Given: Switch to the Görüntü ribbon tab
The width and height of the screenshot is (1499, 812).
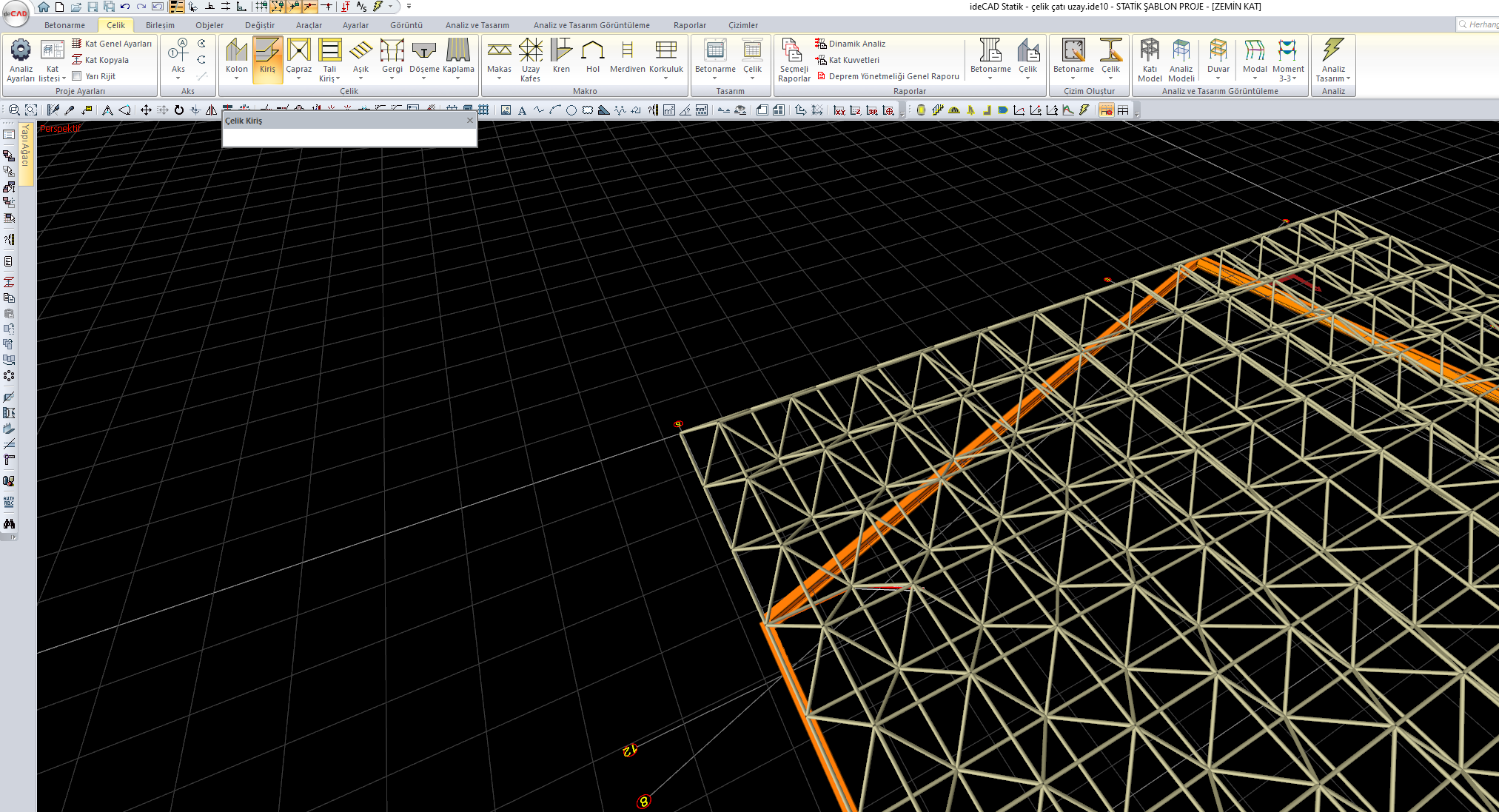Looking at the screenshot, I should 406,25.
